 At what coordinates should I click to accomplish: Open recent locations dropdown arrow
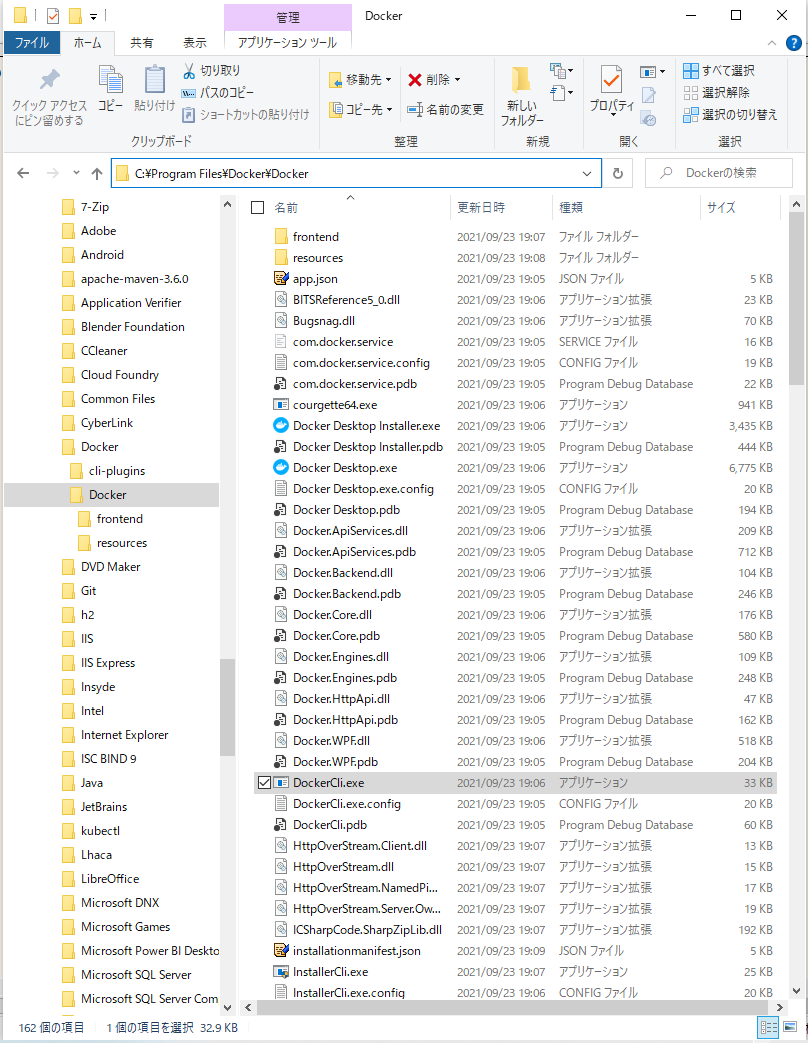click(76, 173)
